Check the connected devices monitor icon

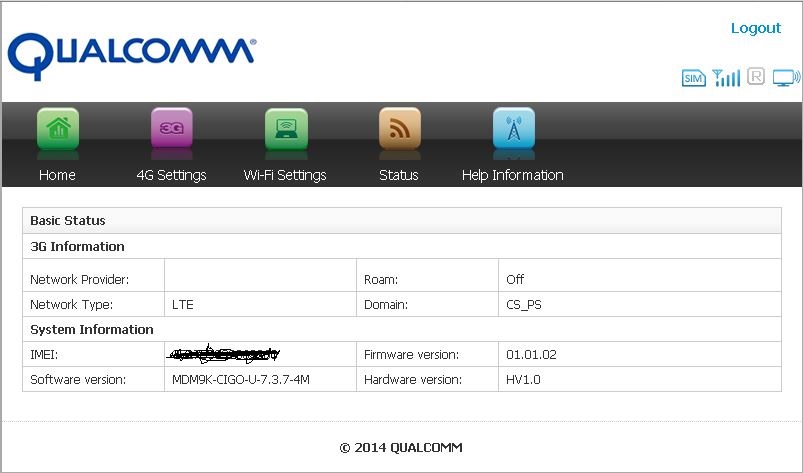pyautogui.click(x=786, y=78)
